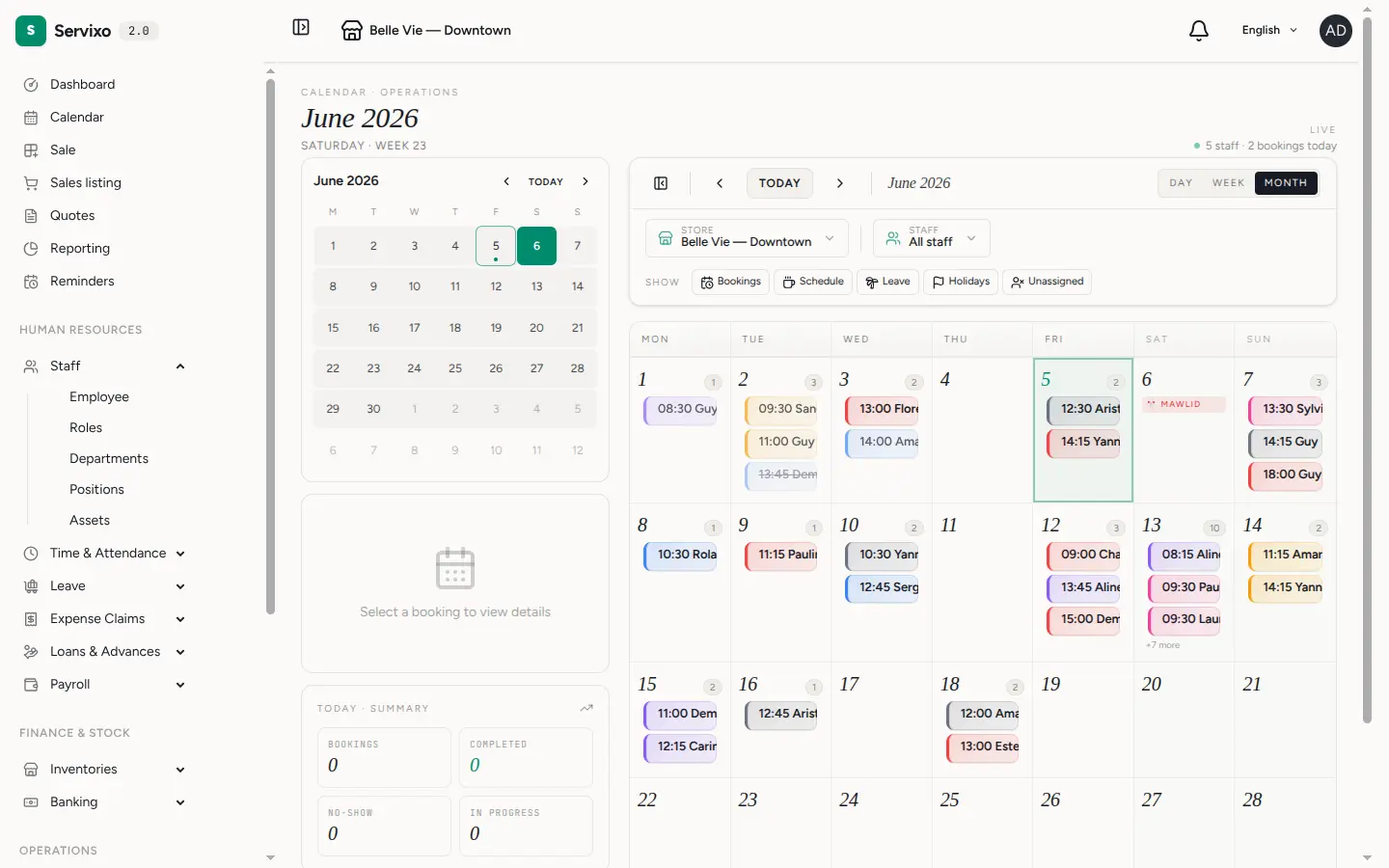The width and height of the screenshot is (1389, 868).
Task: Open Assets under Staff
Action: 90,521
